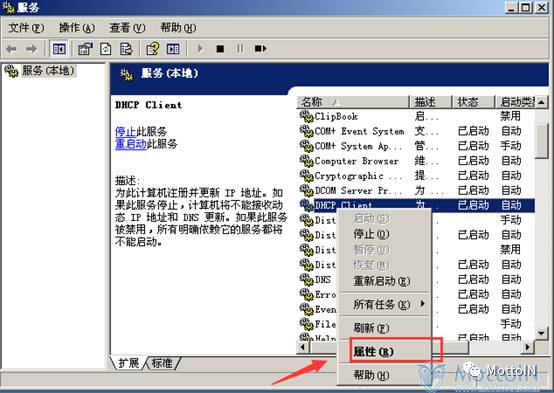The image size is (554, 393).
Task: Select the DHCP Client row name
Action: click(x=343, y=205)
